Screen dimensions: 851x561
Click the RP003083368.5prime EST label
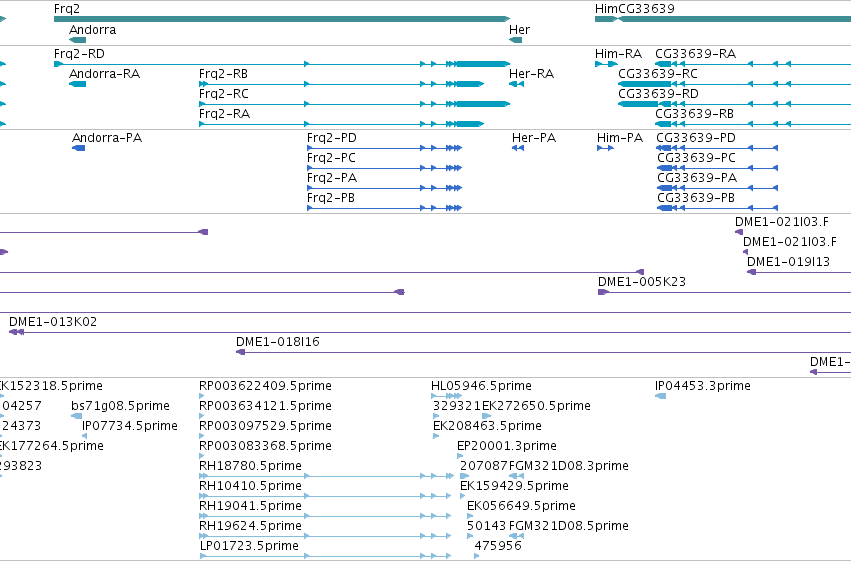click(265, 447)
